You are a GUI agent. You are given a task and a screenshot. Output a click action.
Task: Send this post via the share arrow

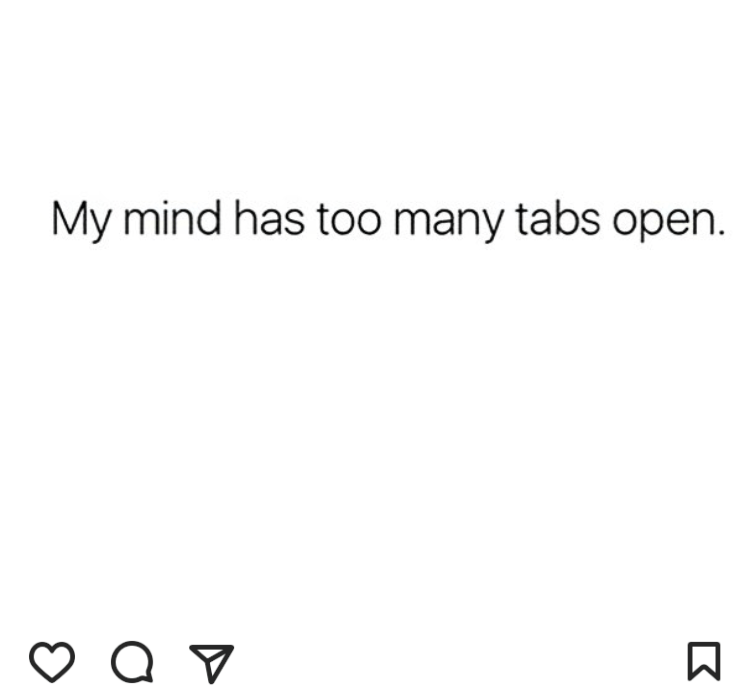[x=212, y=662]
